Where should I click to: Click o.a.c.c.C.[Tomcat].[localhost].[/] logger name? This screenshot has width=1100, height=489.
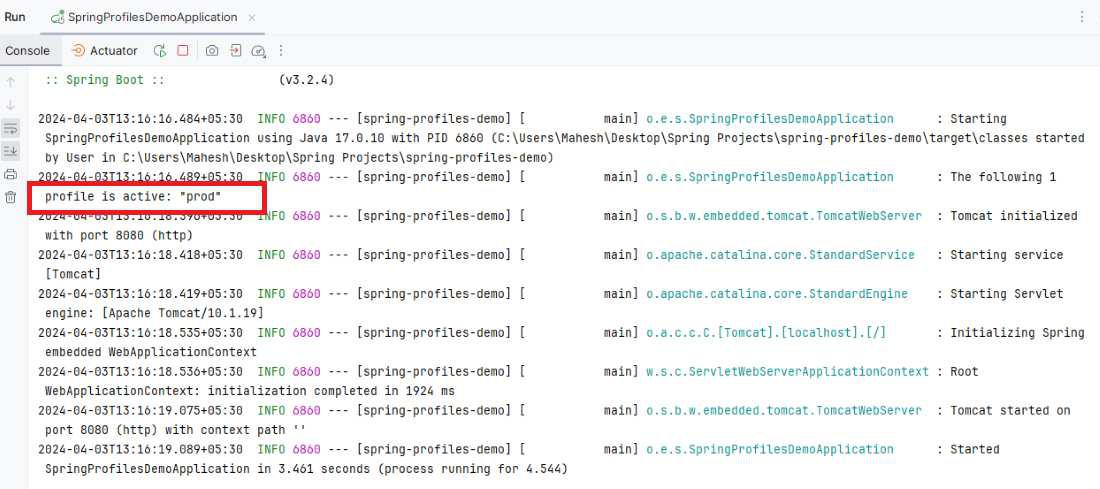click(x=766, y=333)
